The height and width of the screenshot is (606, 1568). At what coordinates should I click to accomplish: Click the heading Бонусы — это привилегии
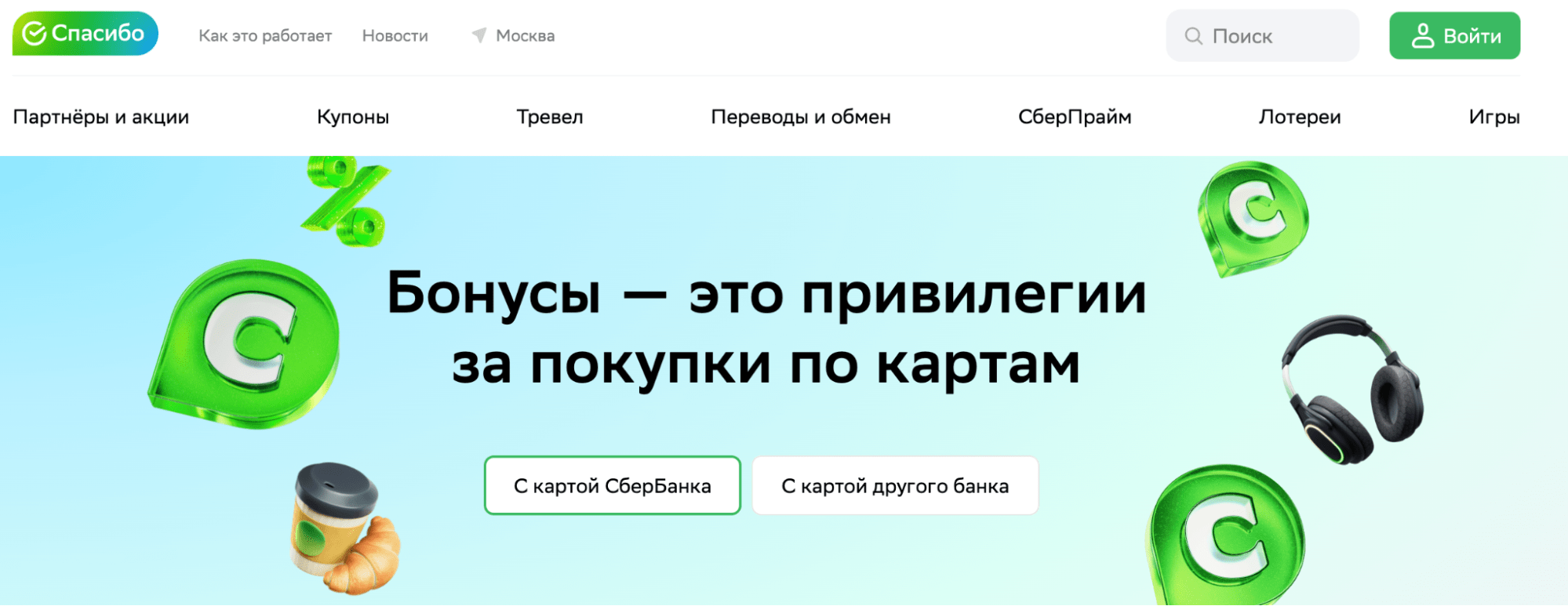766,293
